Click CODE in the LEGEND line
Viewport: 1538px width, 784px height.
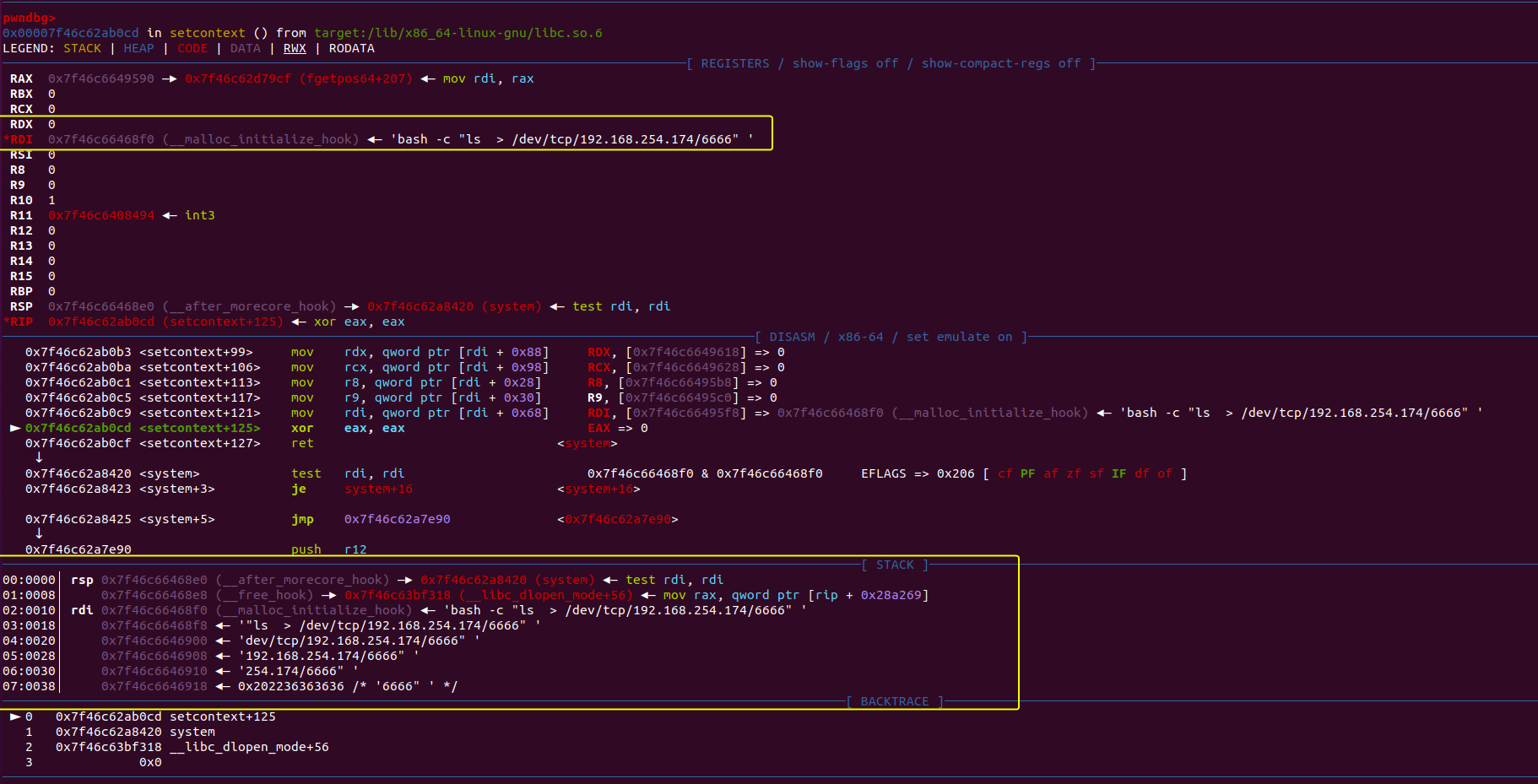192,48
